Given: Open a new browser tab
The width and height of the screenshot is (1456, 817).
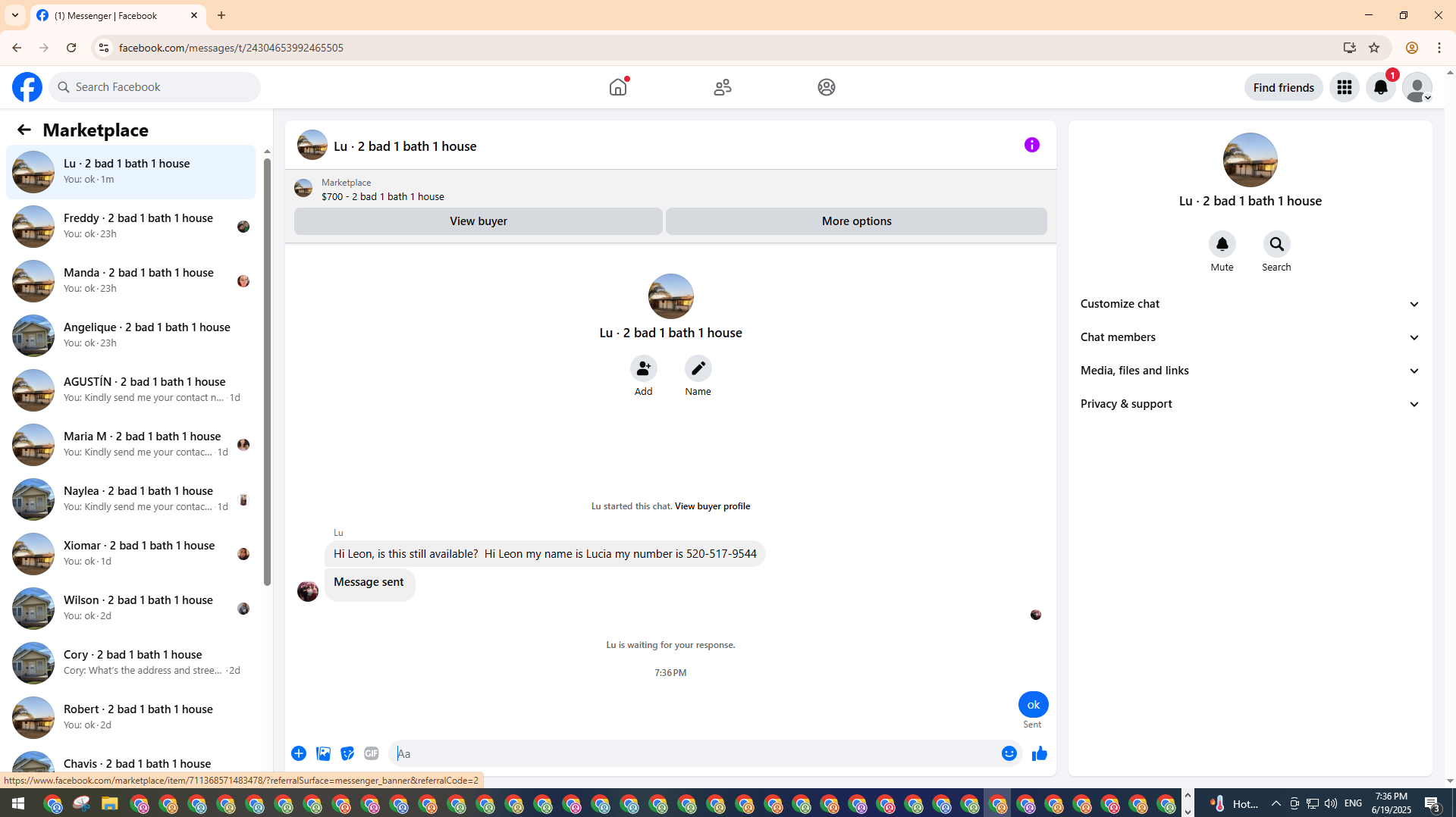Looking at the screenshot, I should tap(221, 15).
